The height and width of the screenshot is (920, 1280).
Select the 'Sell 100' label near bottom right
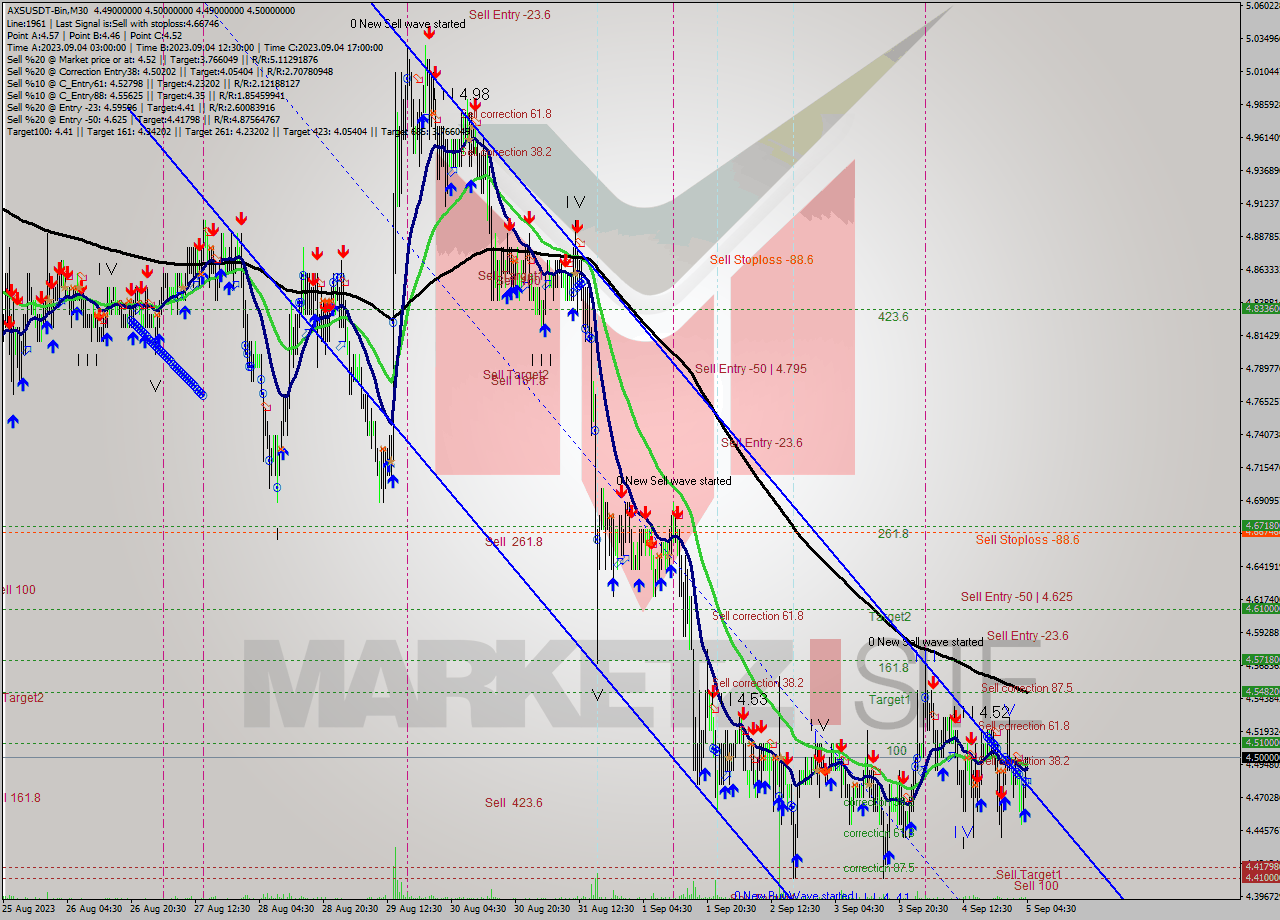click(x=1036, y=886)
